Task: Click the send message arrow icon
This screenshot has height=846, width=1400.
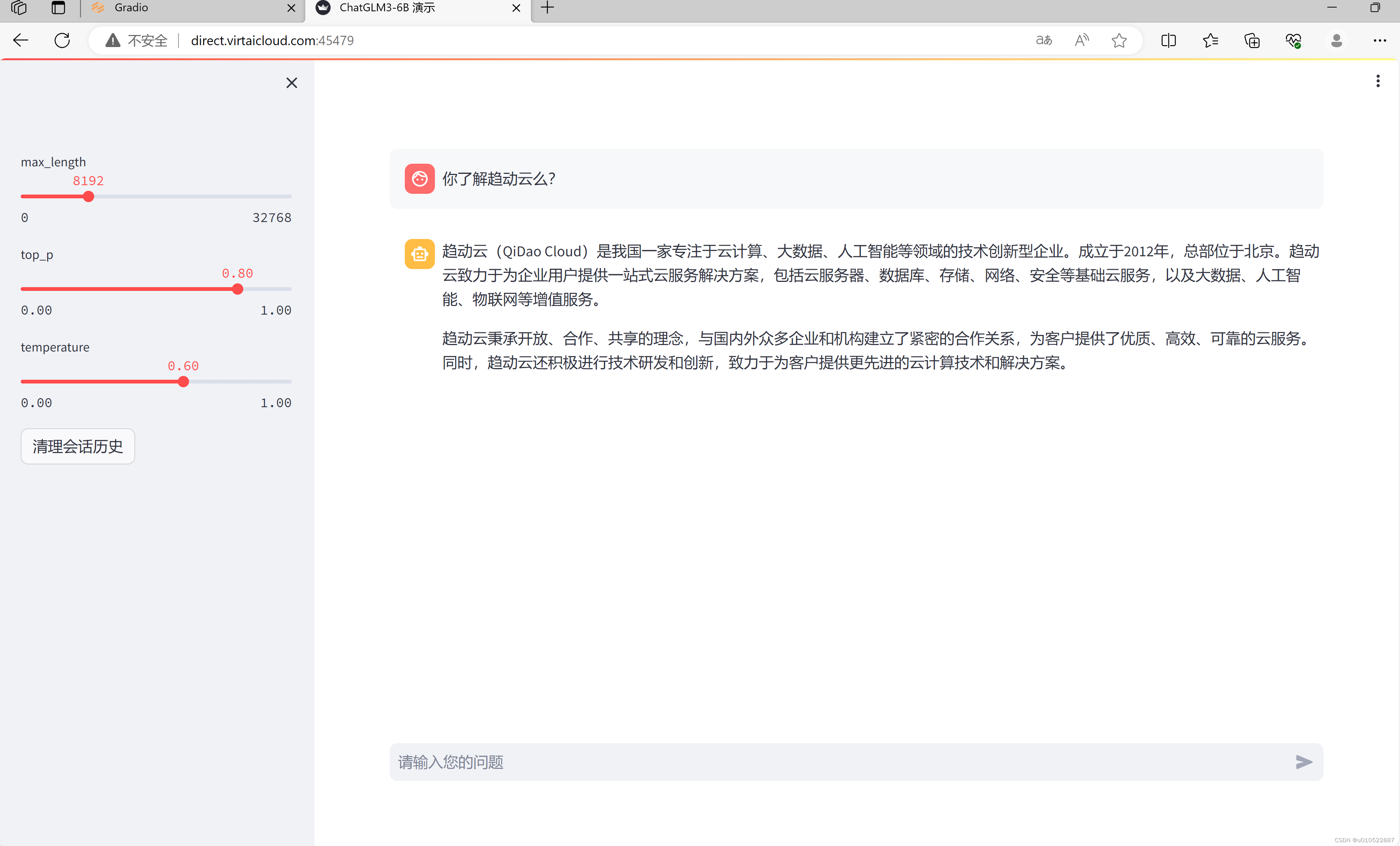Action: (1303, 761)
